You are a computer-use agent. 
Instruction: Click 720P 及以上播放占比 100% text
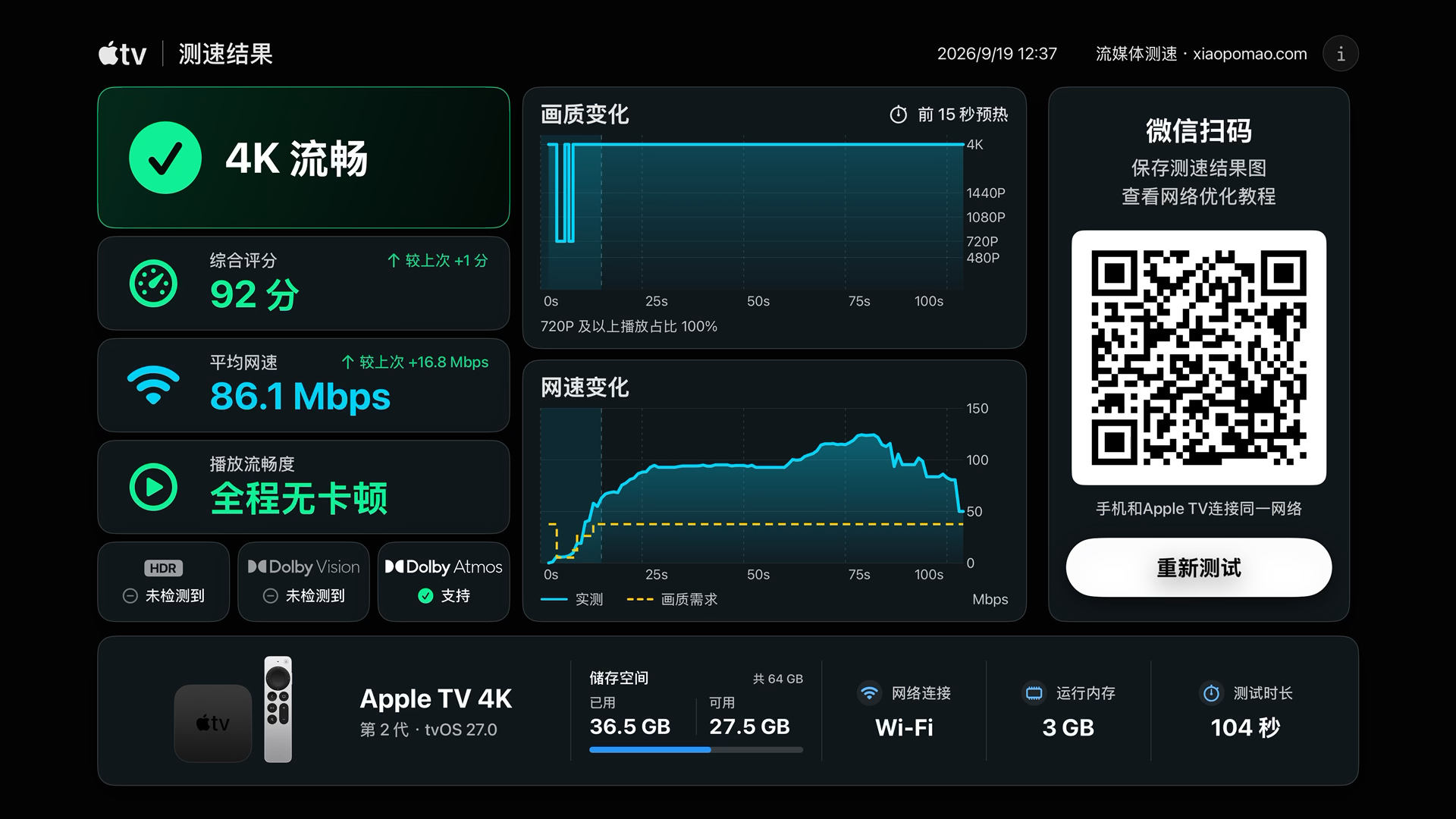pos(629,326)
